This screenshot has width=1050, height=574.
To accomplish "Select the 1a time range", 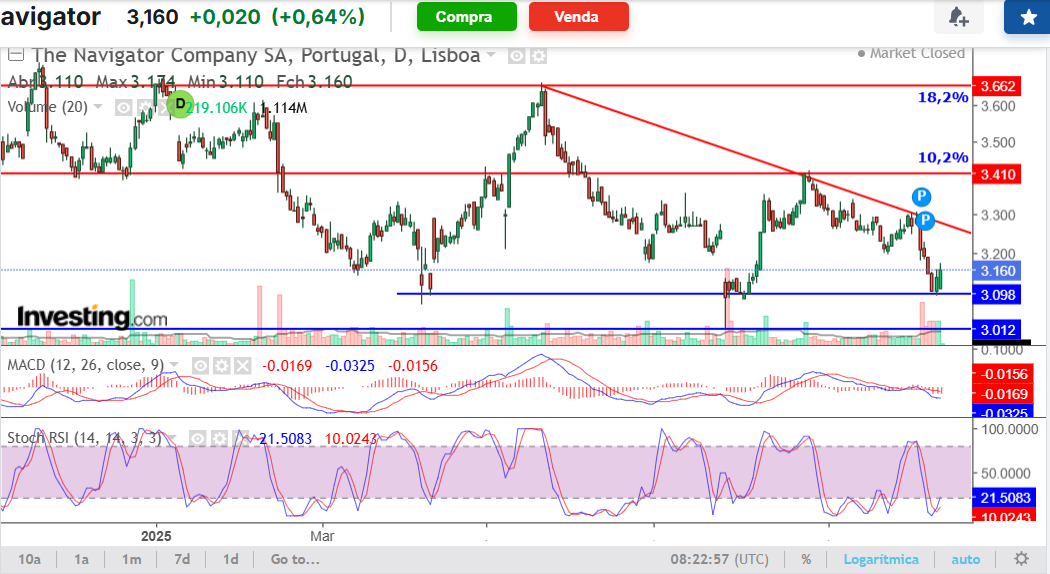I will coord(82,559).
